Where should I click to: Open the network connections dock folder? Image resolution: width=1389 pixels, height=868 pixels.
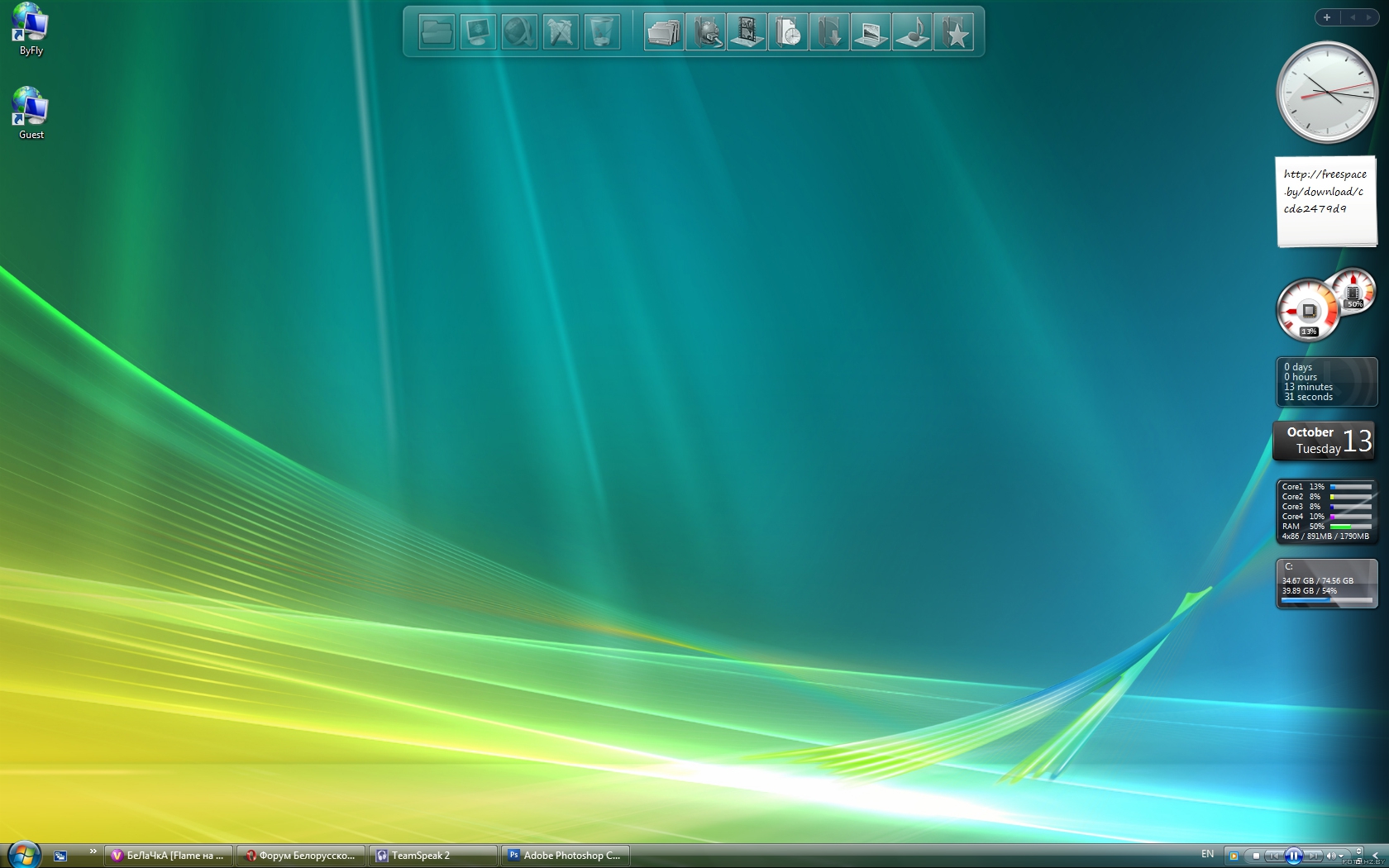pyautogui.click(x=705, y=32)
